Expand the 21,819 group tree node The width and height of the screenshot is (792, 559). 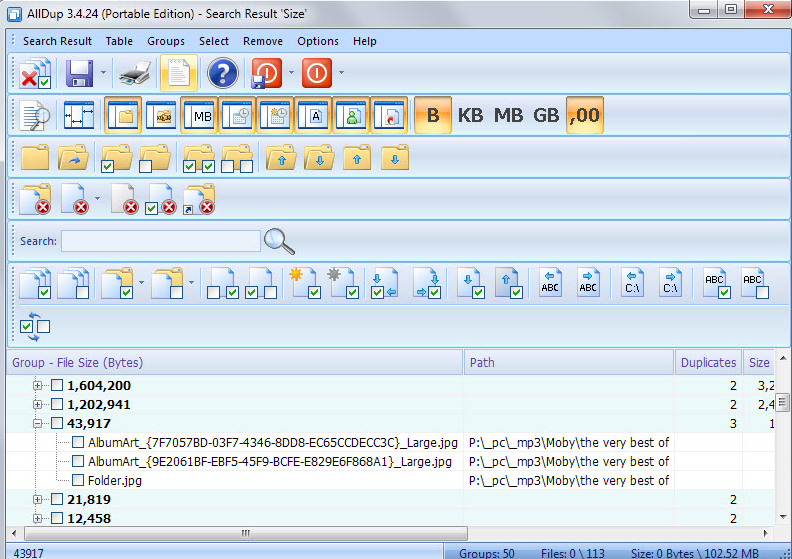(x=38, y=500)
